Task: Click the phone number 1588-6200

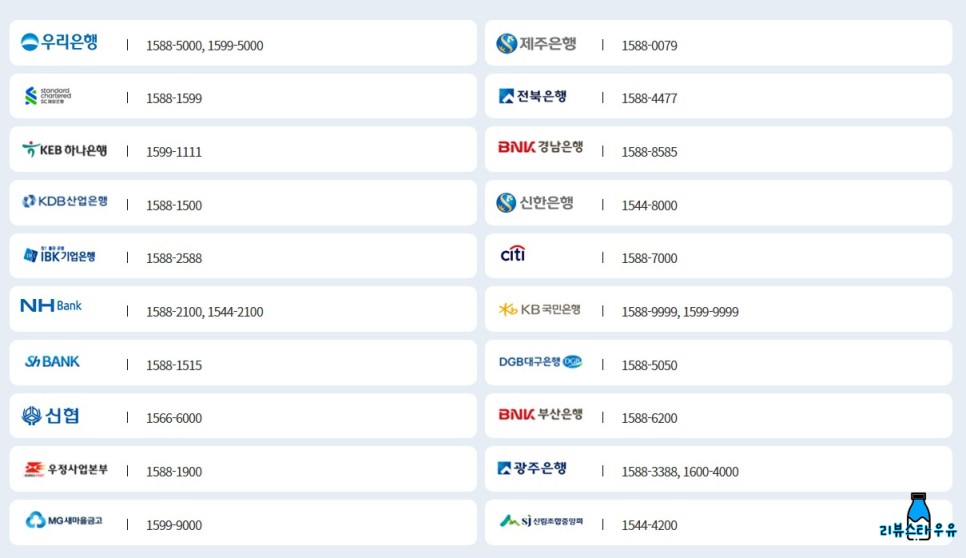Action: coord(649,418)
